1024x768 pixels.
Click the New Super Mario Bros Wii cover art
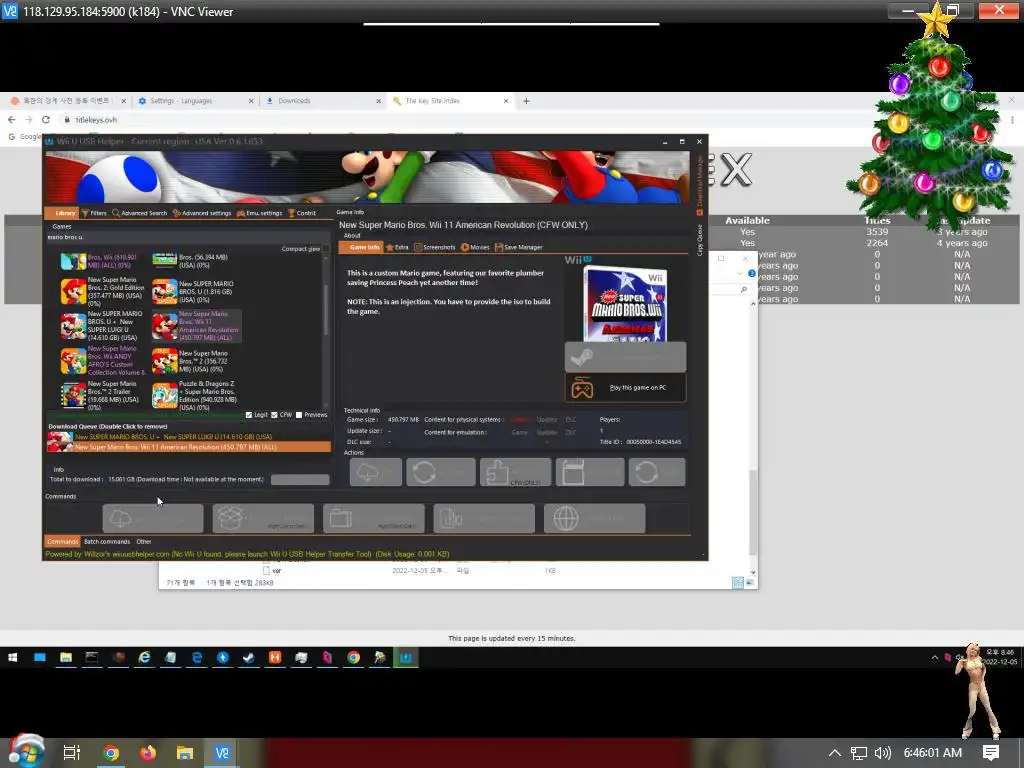point(625,304)
